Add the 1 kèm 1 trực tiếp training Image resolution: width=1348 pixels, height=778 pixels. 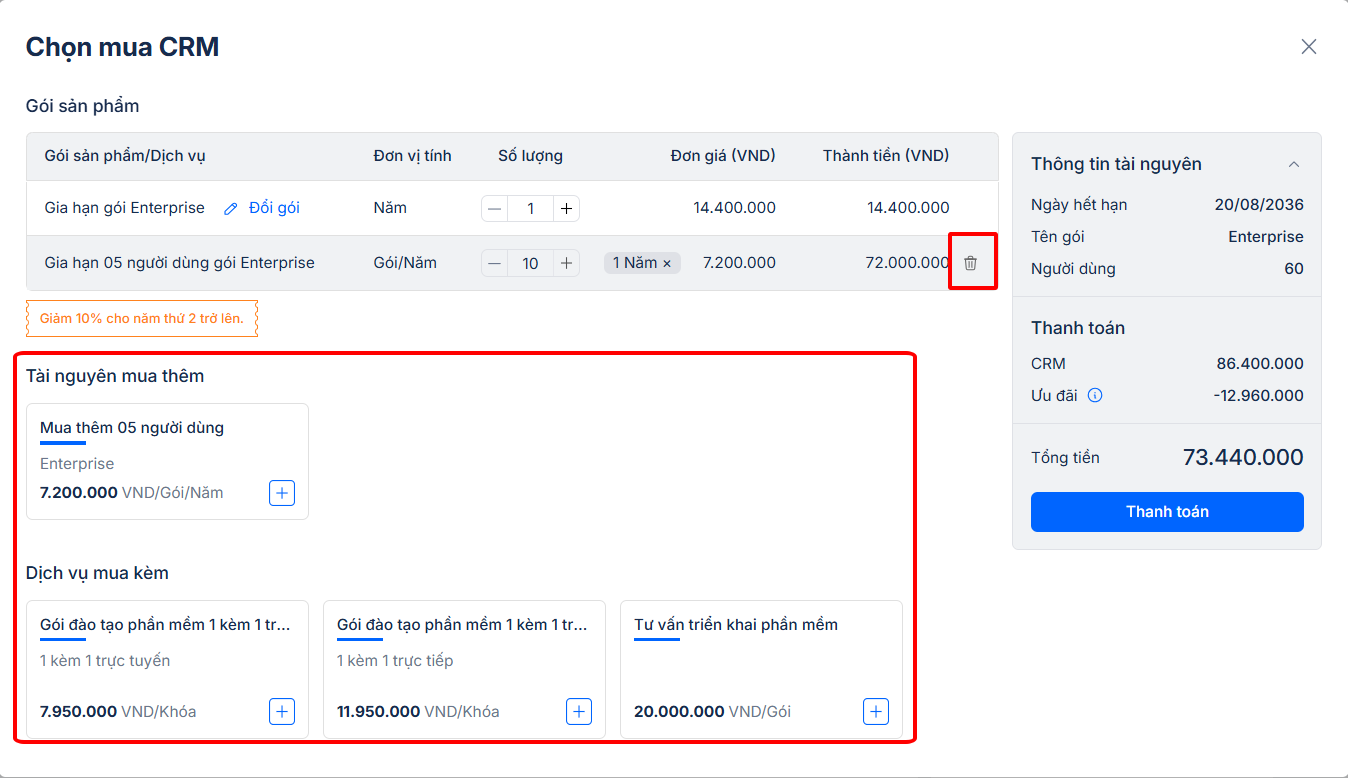[579, 712]
